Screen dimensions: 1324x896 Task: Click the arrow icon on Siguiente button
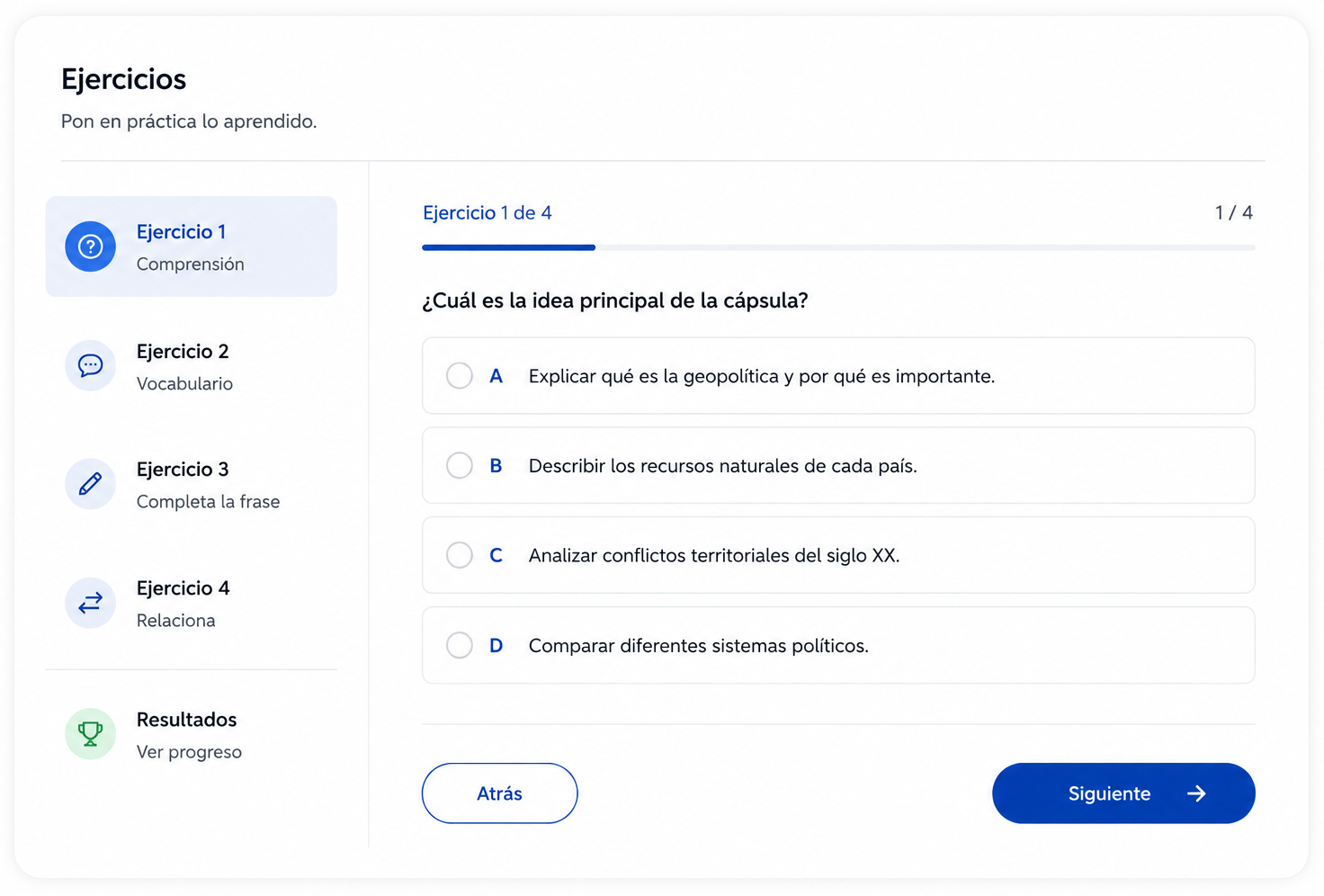click(x=1196, y=793)
